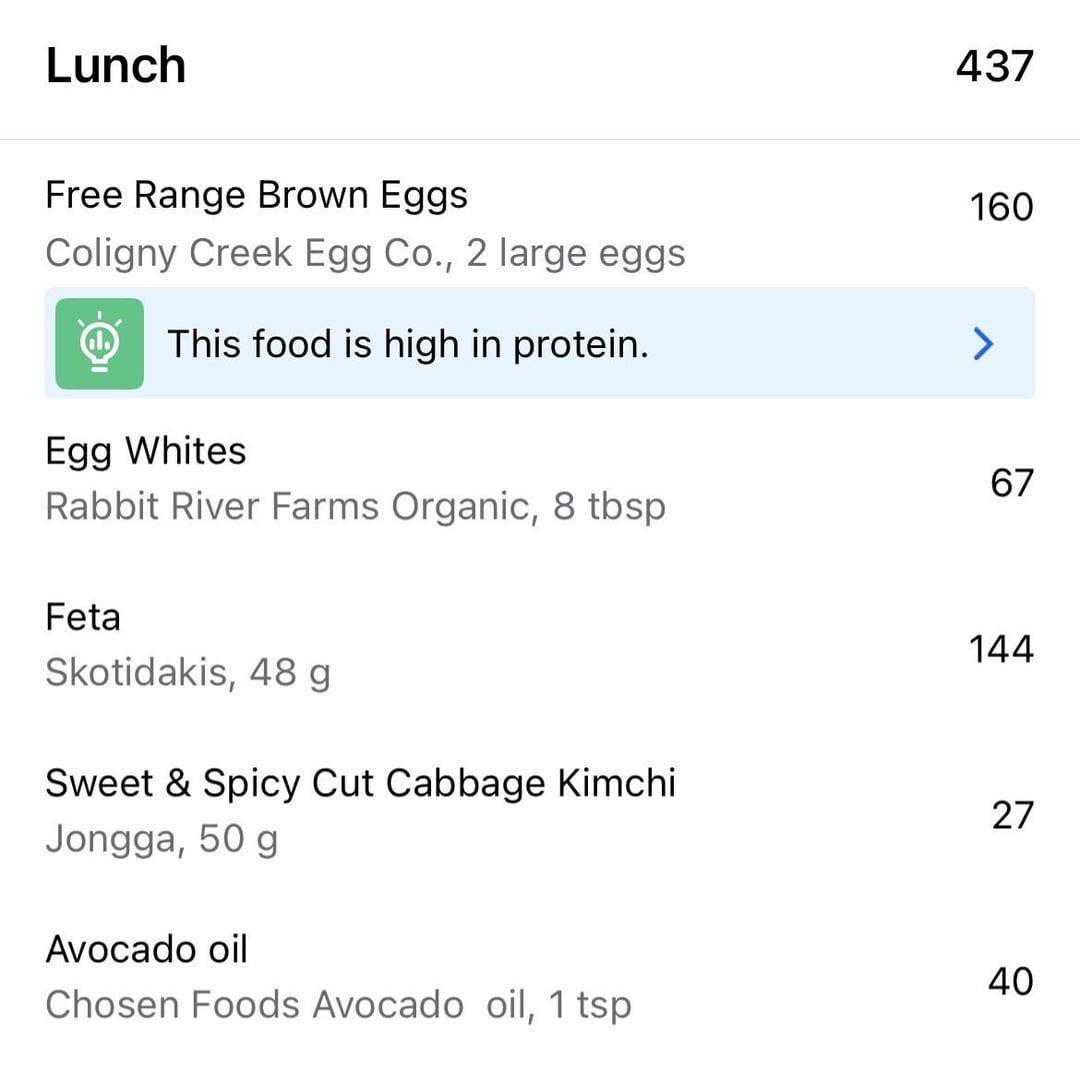Tap the 144 calorie value for feta

1001,649
